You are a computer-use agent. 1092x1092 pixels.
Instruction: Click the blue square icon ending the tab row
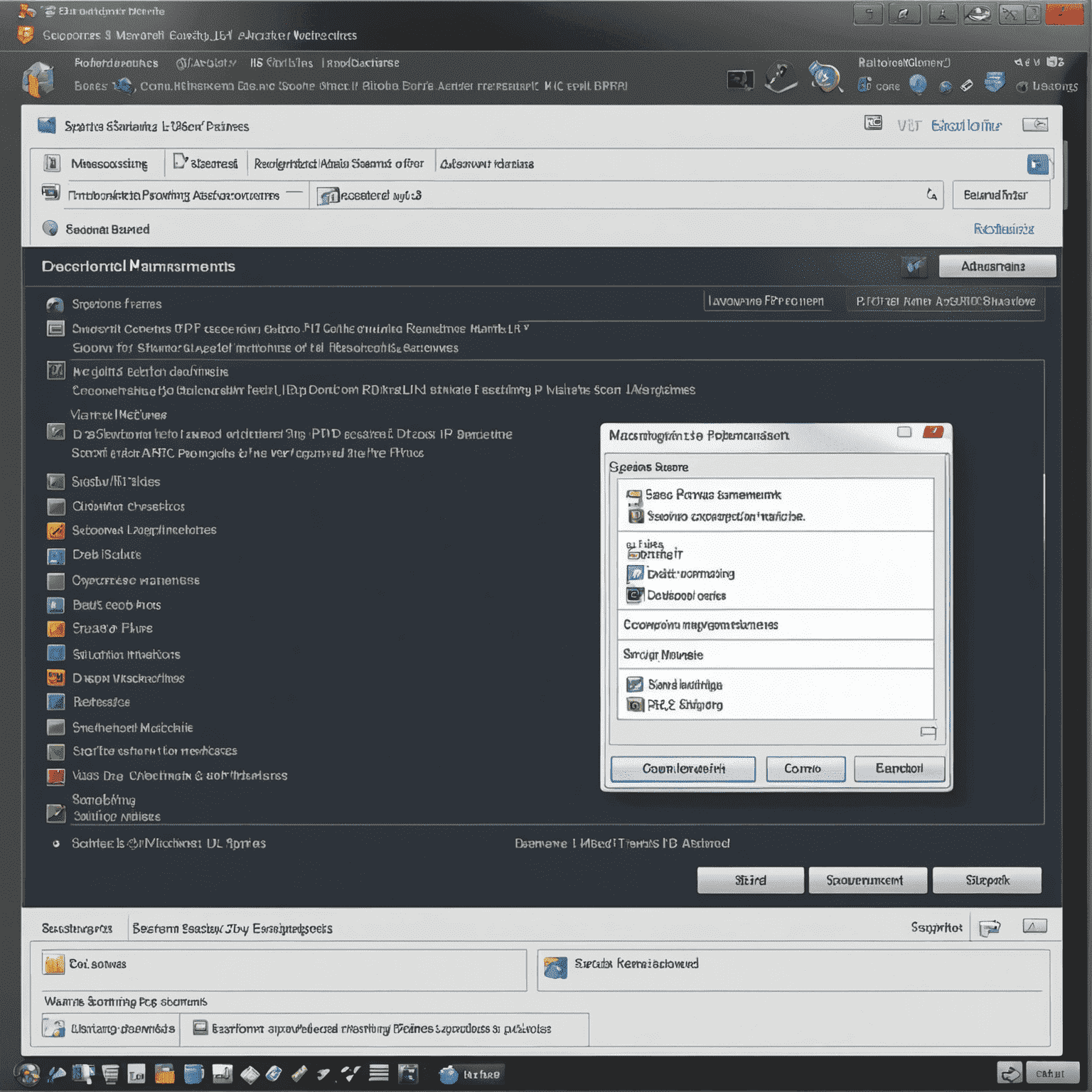pos(1037,164)
